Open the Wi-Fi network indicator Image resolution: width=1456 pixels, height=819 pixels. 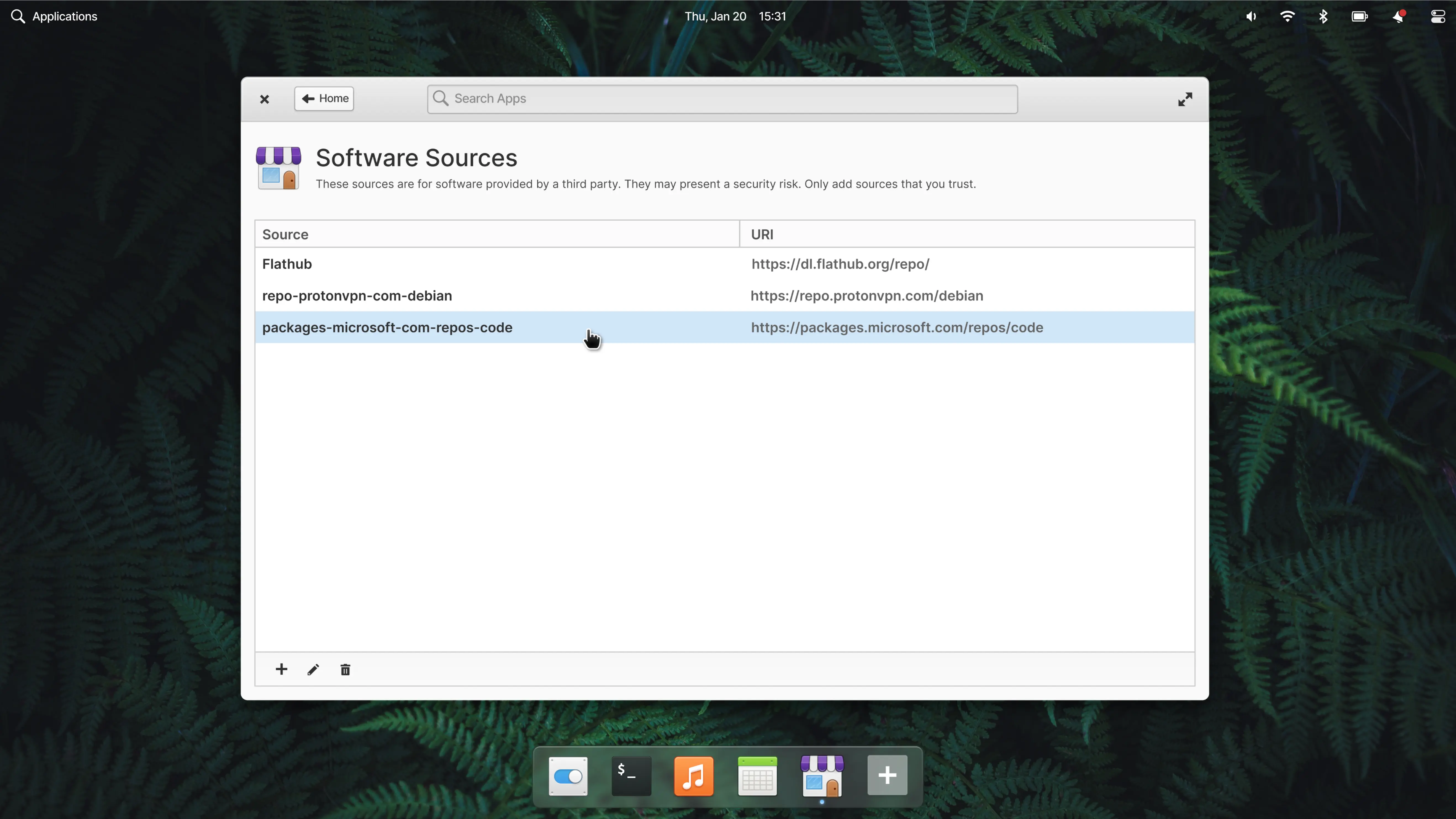click(x=1287, y=16)
